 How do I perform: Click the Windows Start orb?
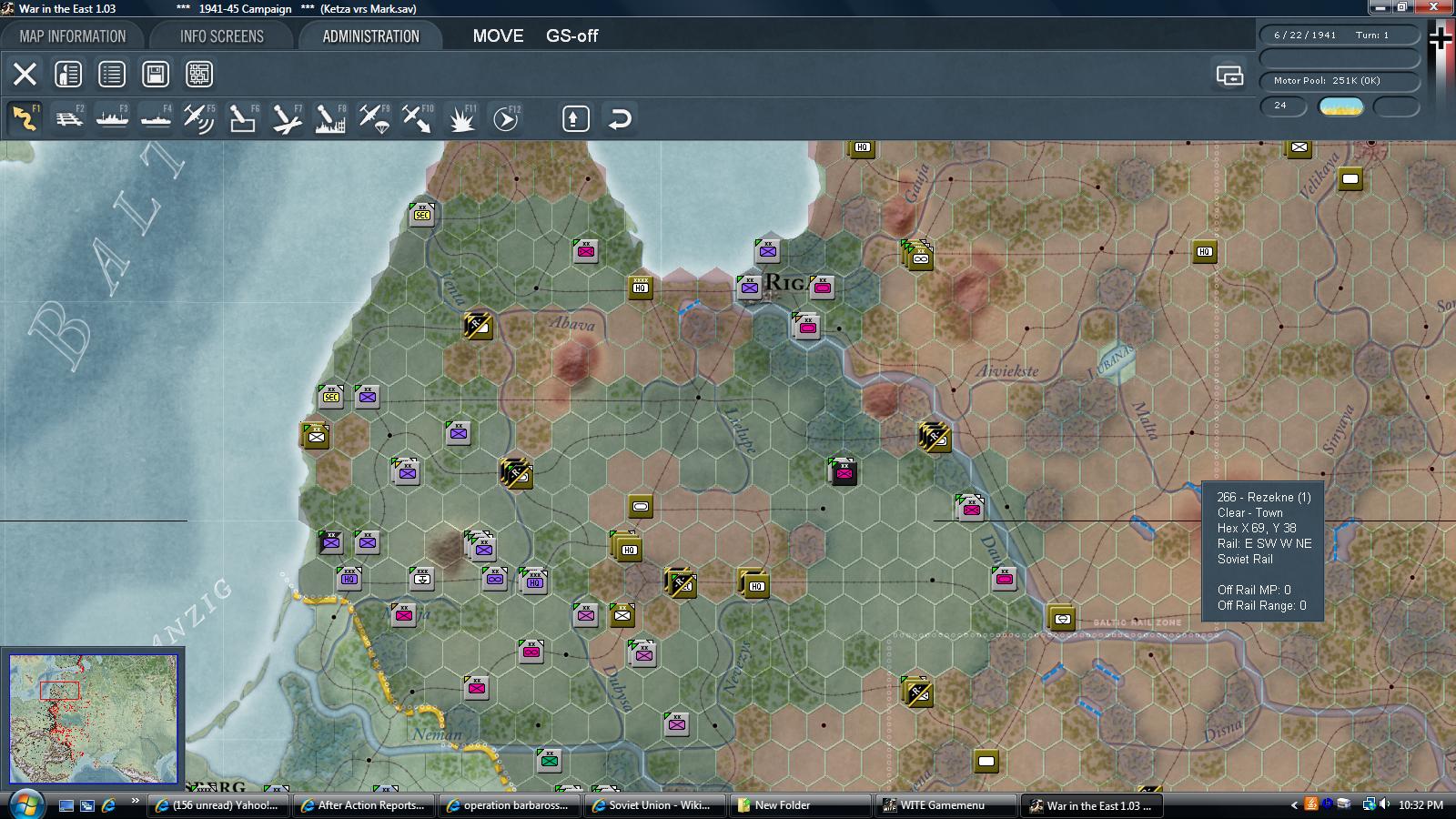25,804
